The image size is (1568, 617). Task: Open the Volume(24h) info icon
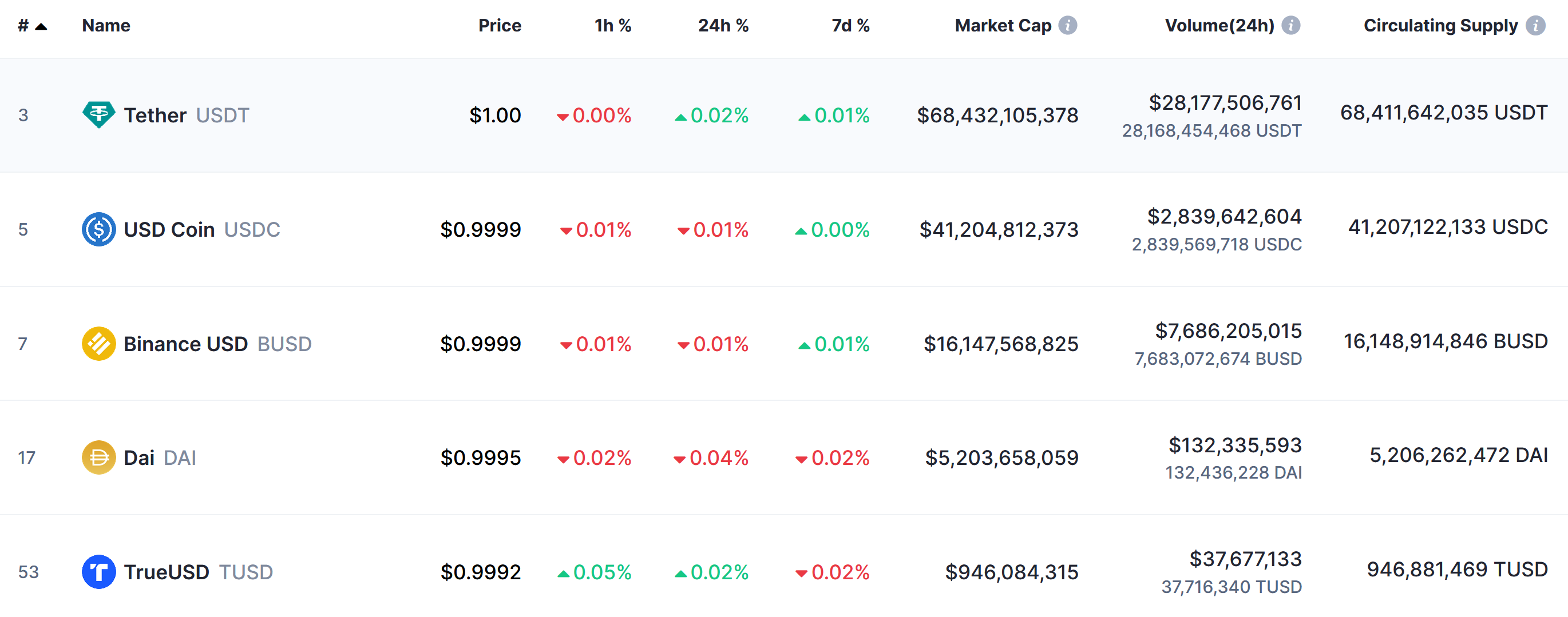(1290, 26)
